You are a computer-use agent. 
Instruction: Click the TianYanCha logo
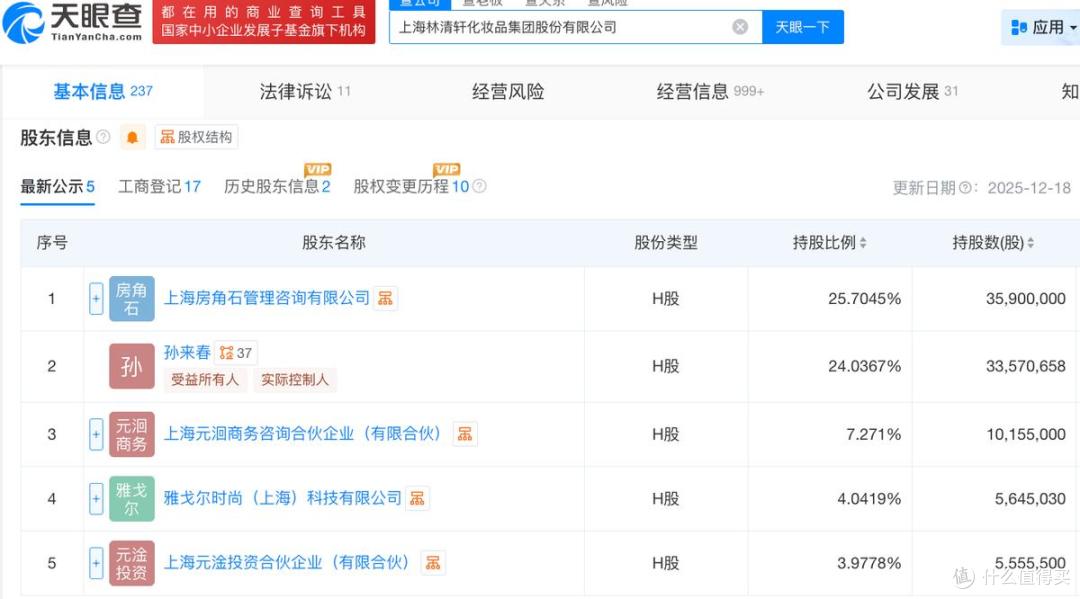72,22
